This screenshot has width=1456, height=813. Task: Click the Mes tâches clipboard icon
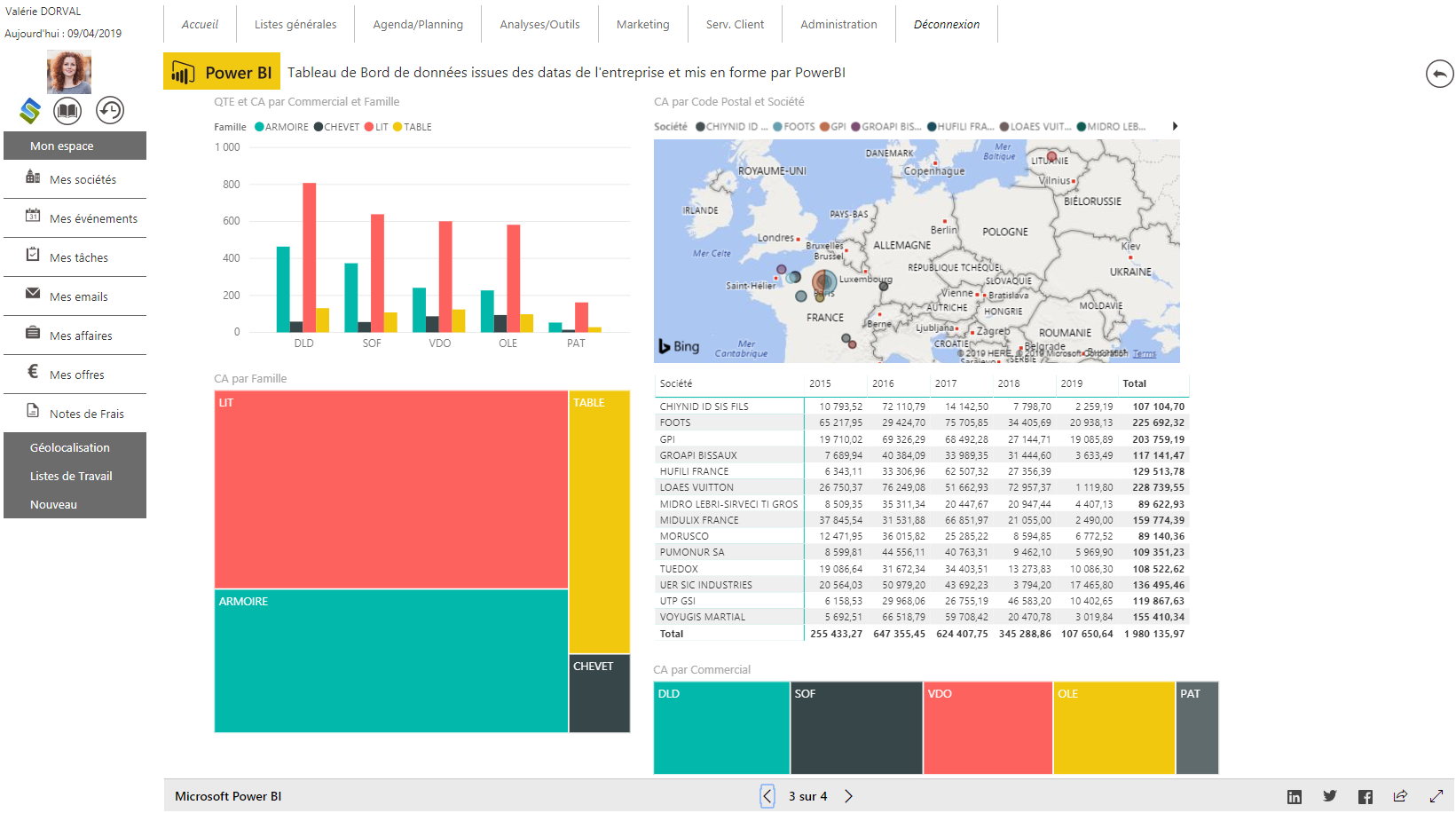pyautogui.click(x=33, y=255)
